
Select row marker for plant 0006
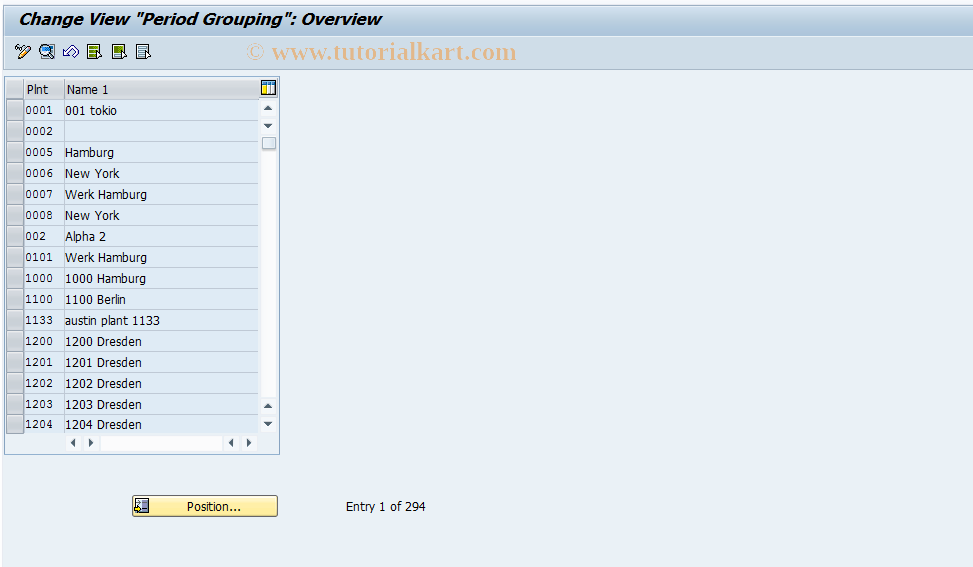pos(15,174)
